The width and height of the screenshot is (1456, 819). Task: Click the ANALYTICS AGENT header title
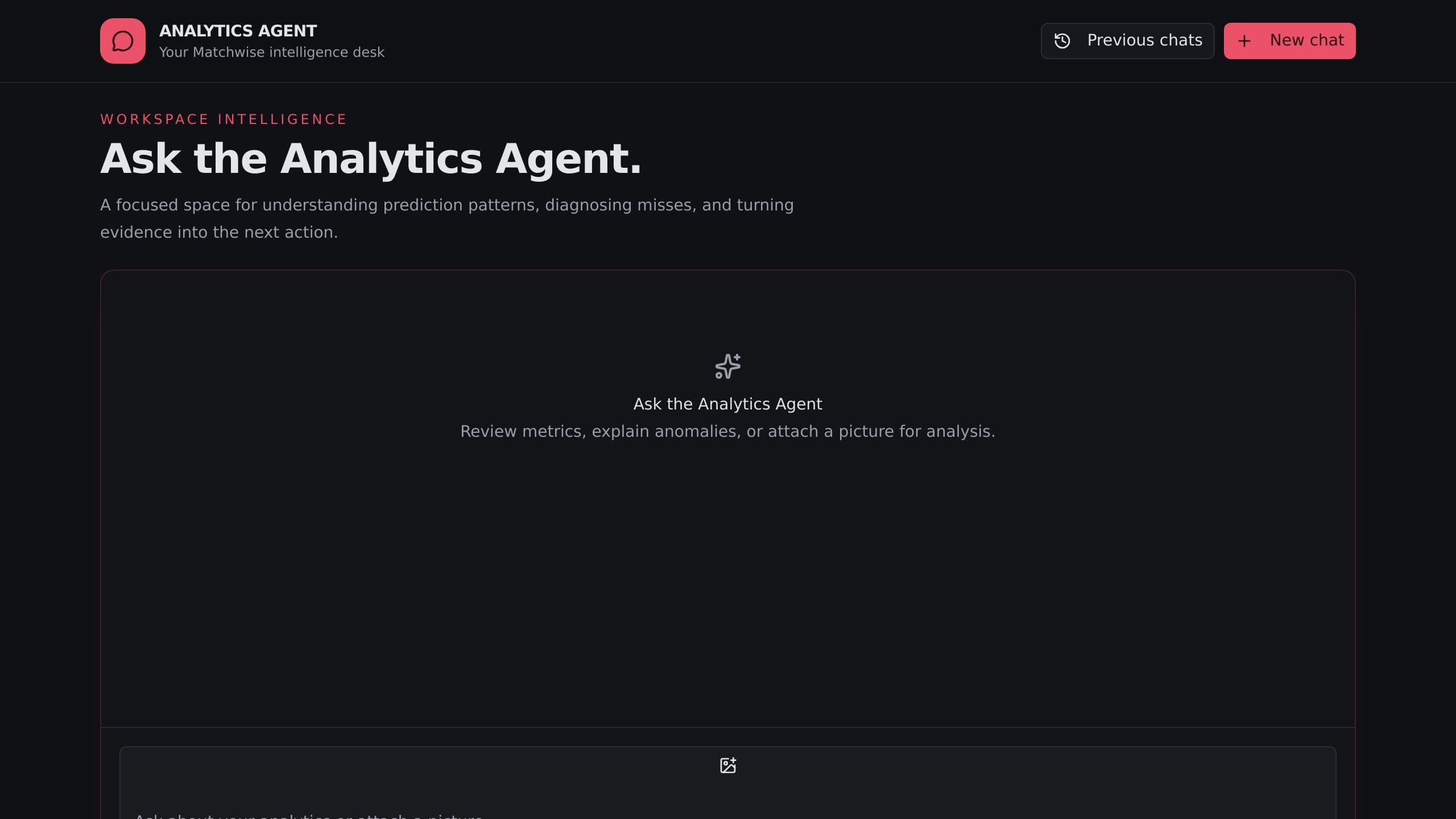click(238, 31)
